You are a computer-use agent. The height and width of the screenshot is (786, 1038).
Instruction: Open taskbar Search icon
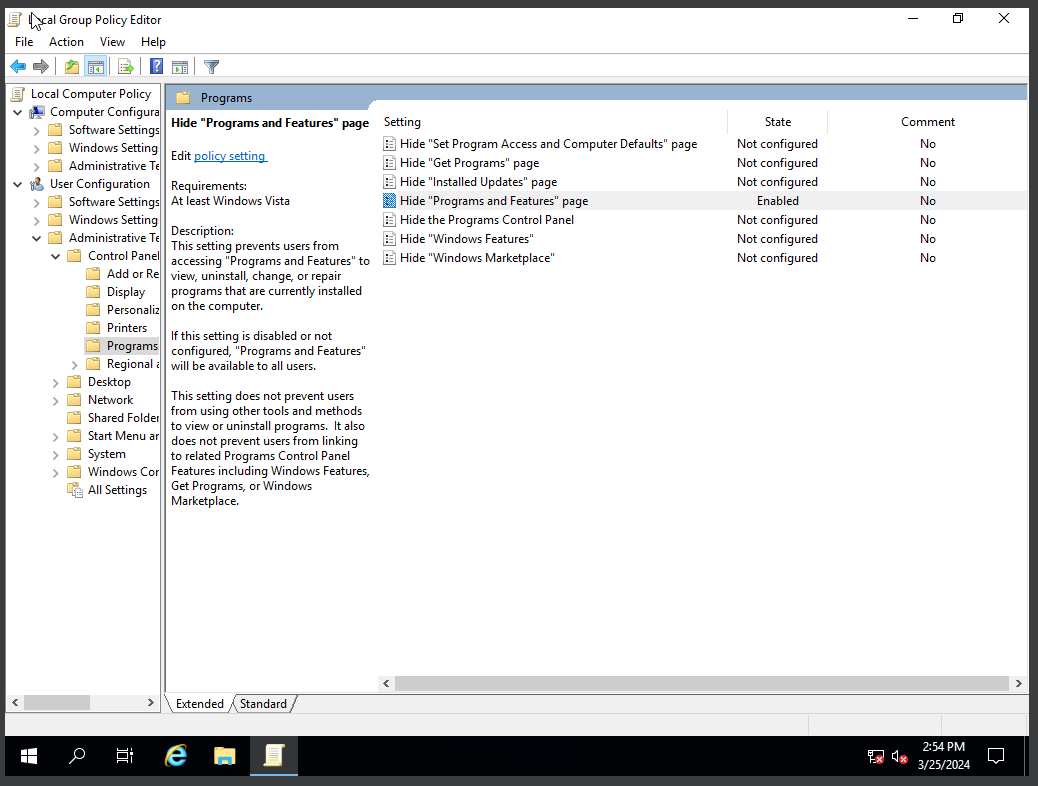(77, 756)
